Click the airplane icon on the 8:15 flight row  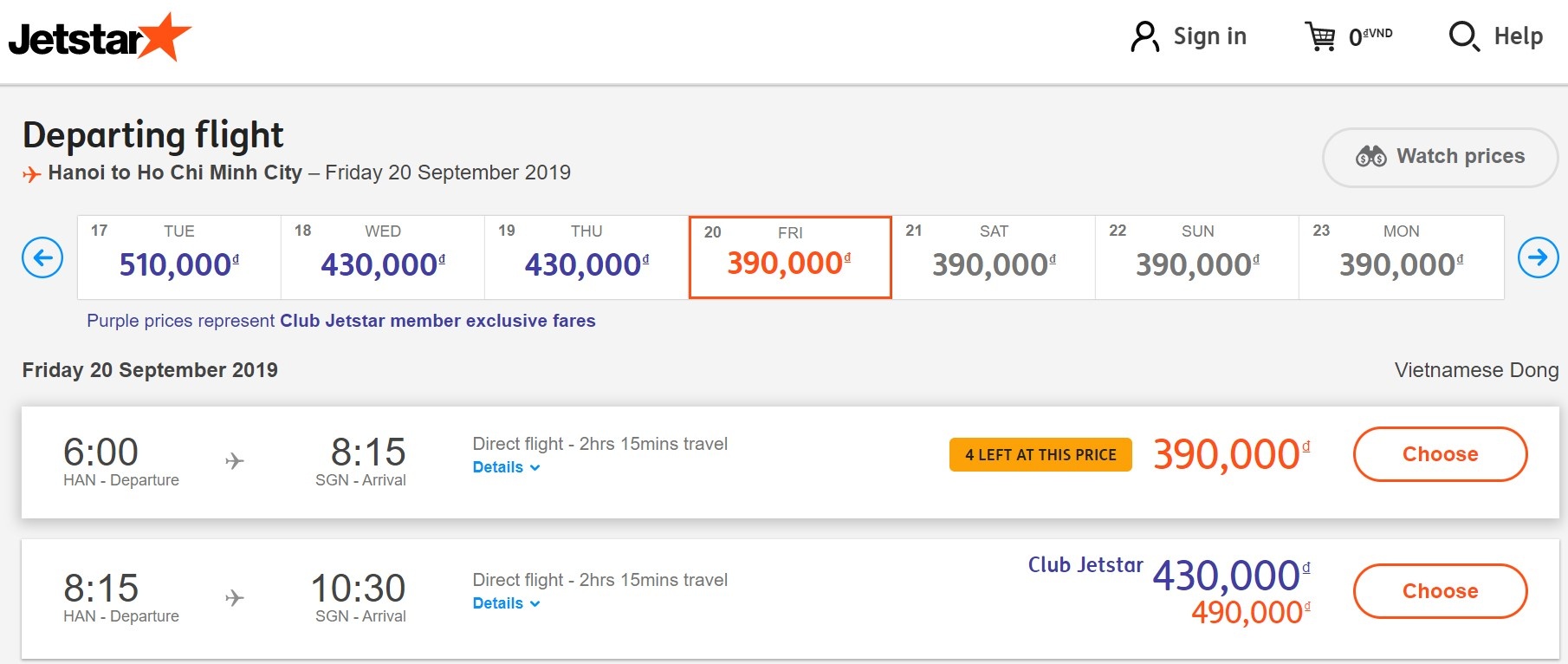234,596
